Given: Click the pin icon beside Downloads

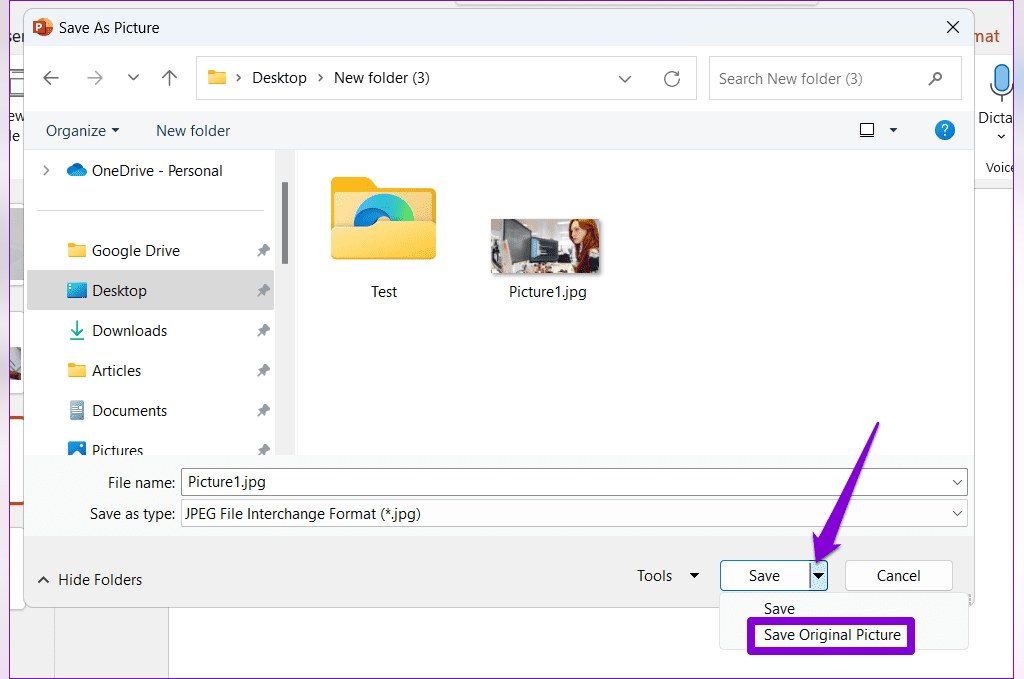Looking at the screenshot, I should coord(263,330).
